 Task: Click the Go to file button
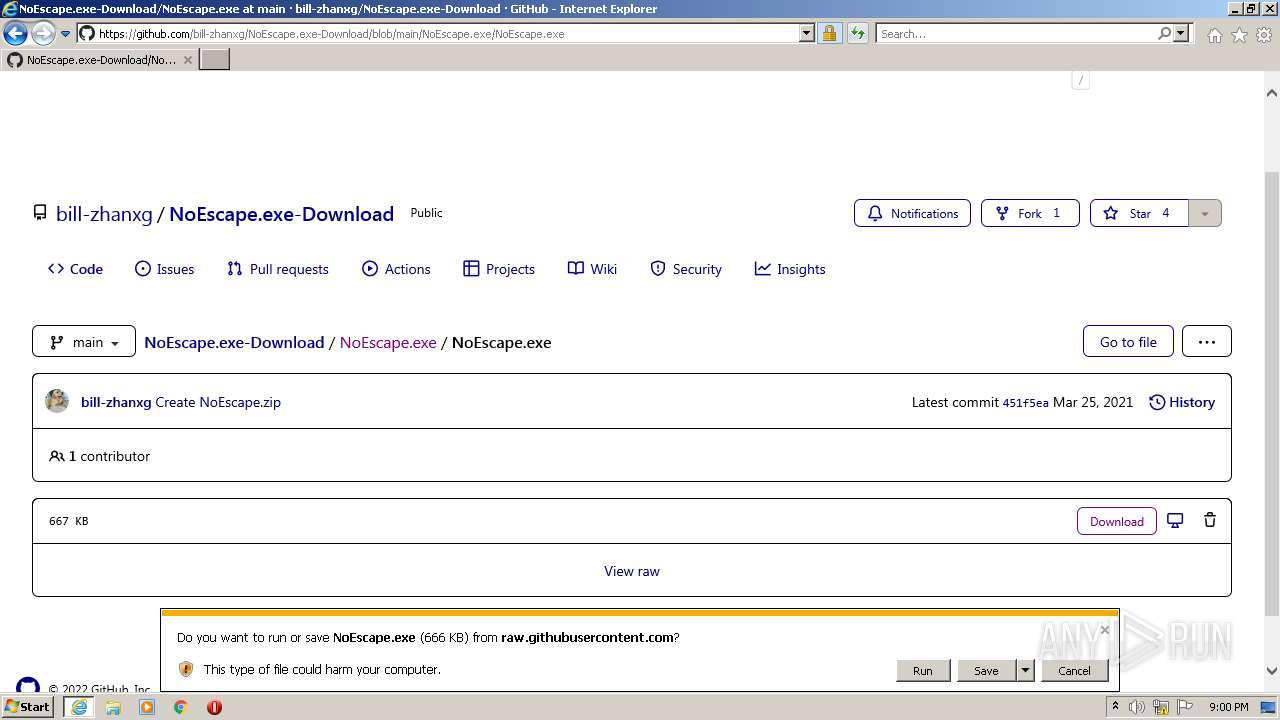[1128, 341]
